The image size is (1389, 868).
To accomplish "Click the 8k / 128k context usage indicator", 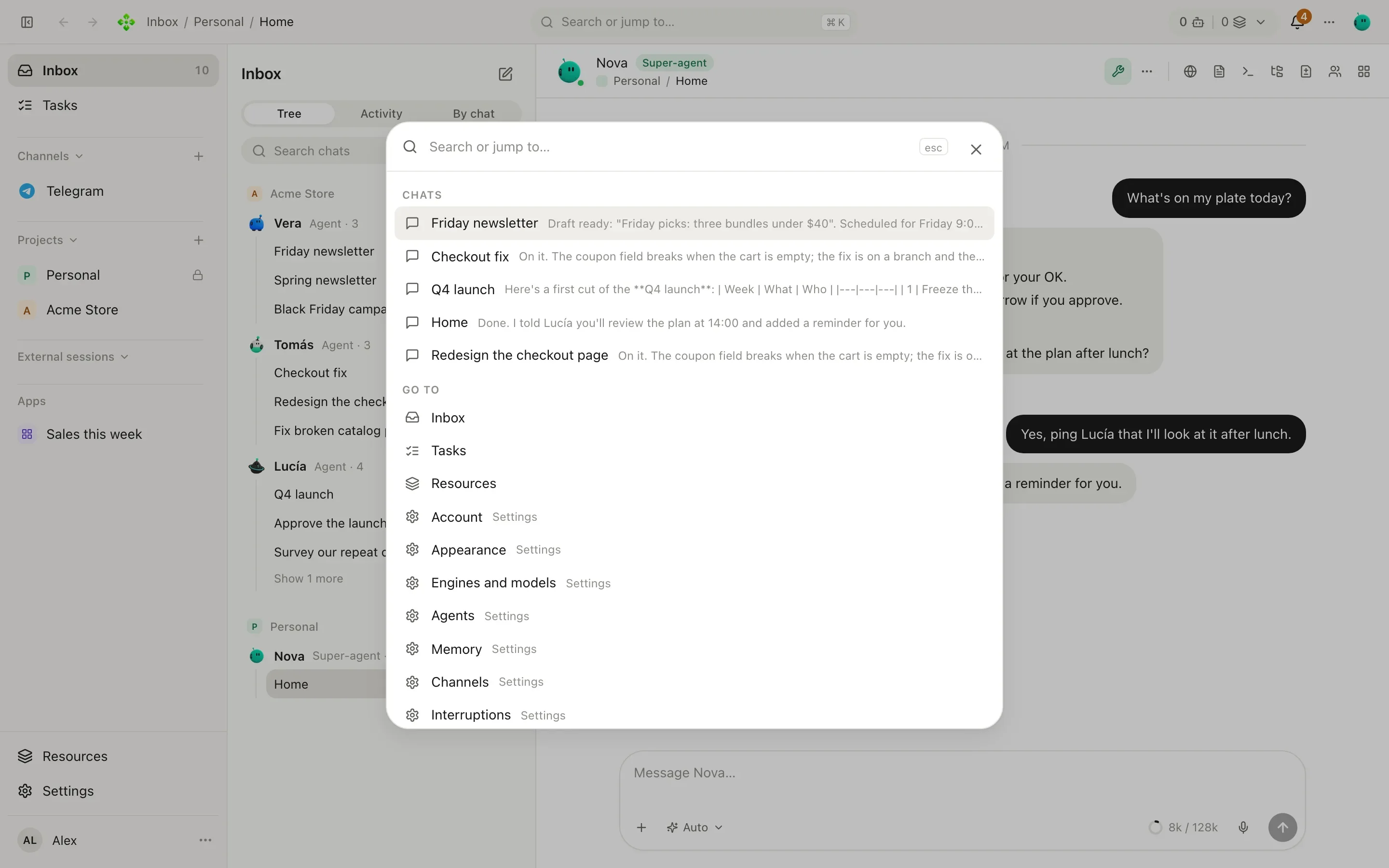I will [1184, 827].
